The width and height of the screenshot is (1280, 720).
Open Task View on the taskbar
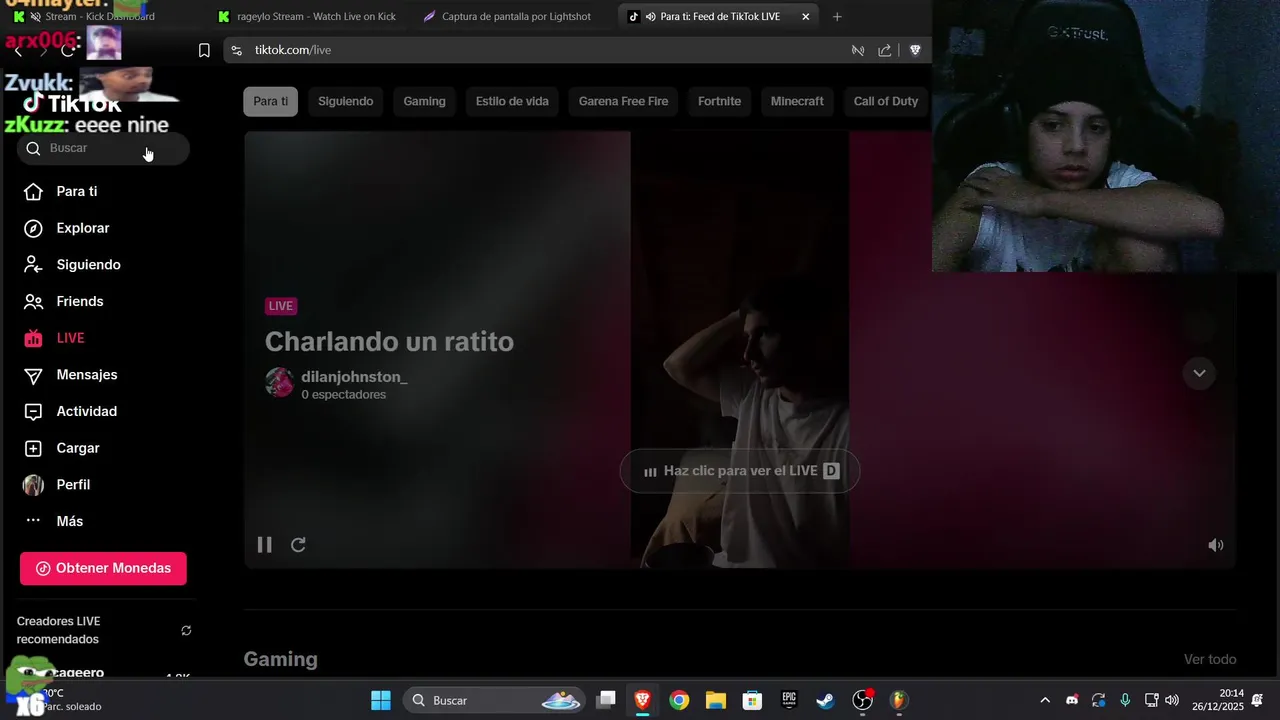[606, 700]
